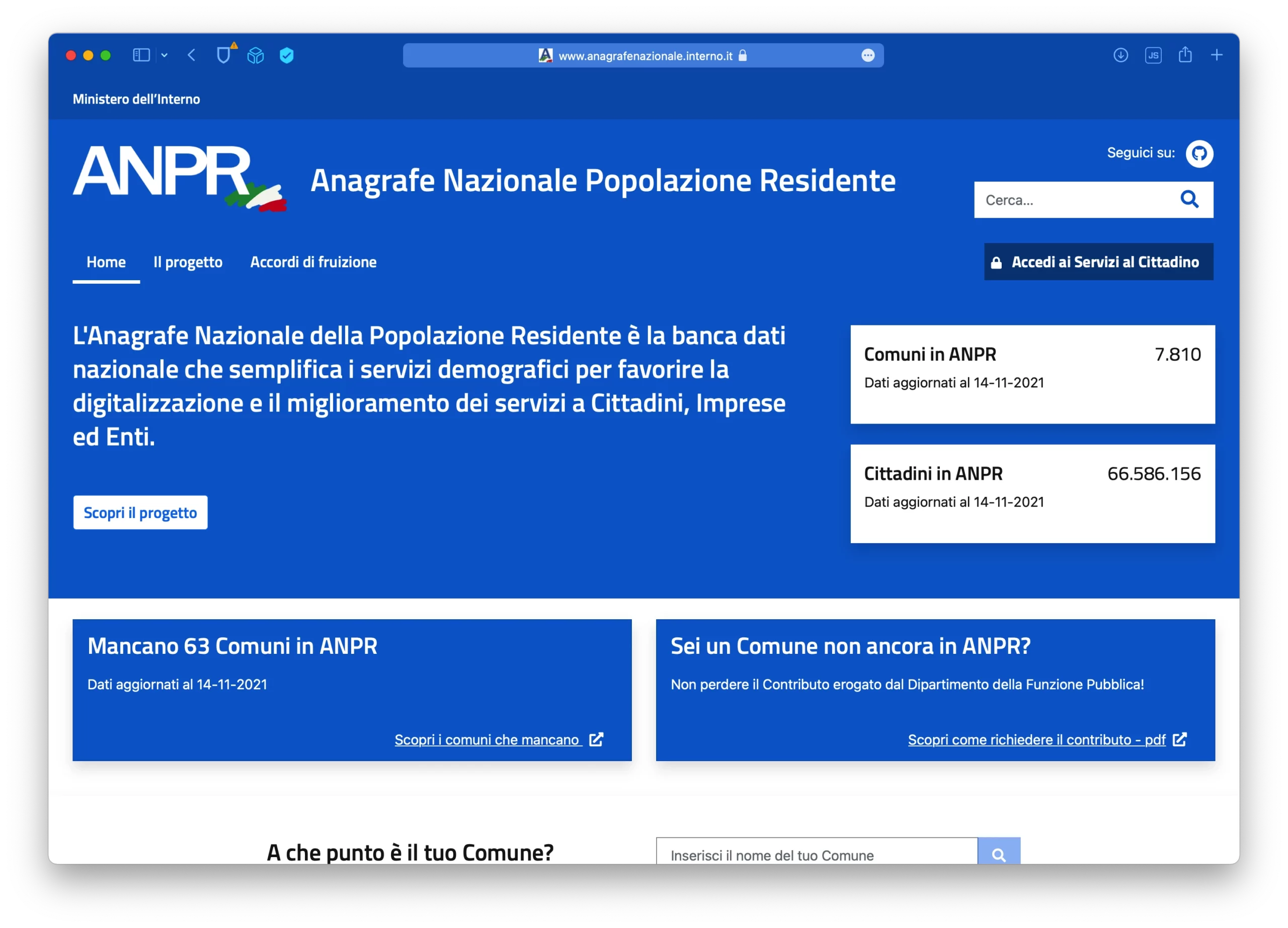Screen dimensions: 1288x928
Task: Click the 7.810 comuni value
Action: pyautogui.click(x=1178, y=354)
